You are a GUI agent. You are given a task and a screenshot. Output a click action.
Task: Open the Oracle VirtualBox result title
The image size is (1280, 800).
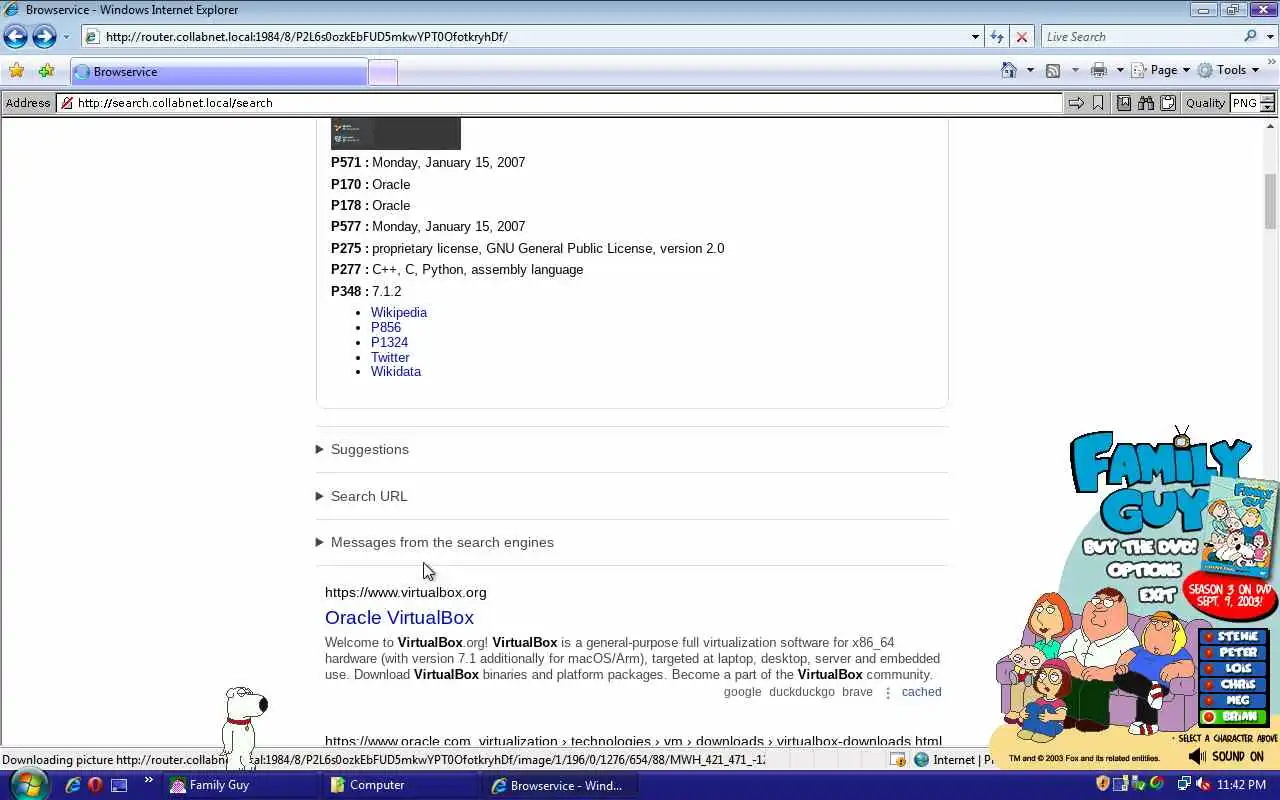(x=399, y=617)
